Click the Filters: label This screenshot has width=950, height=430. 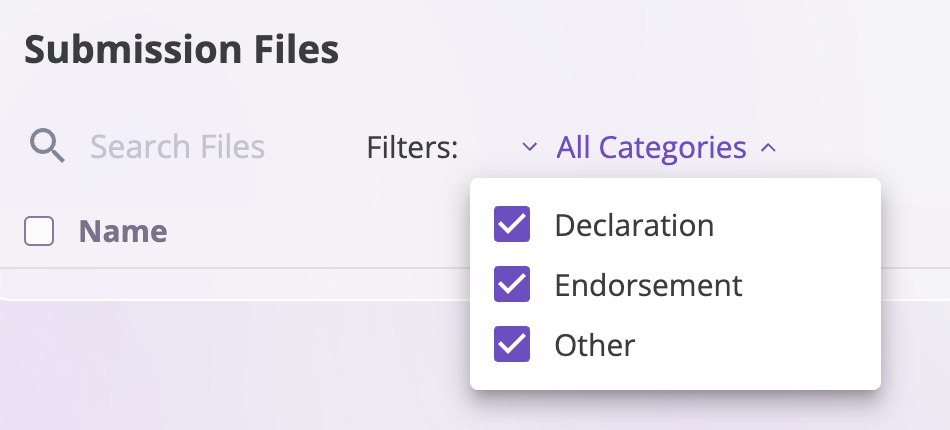[412, 147]
